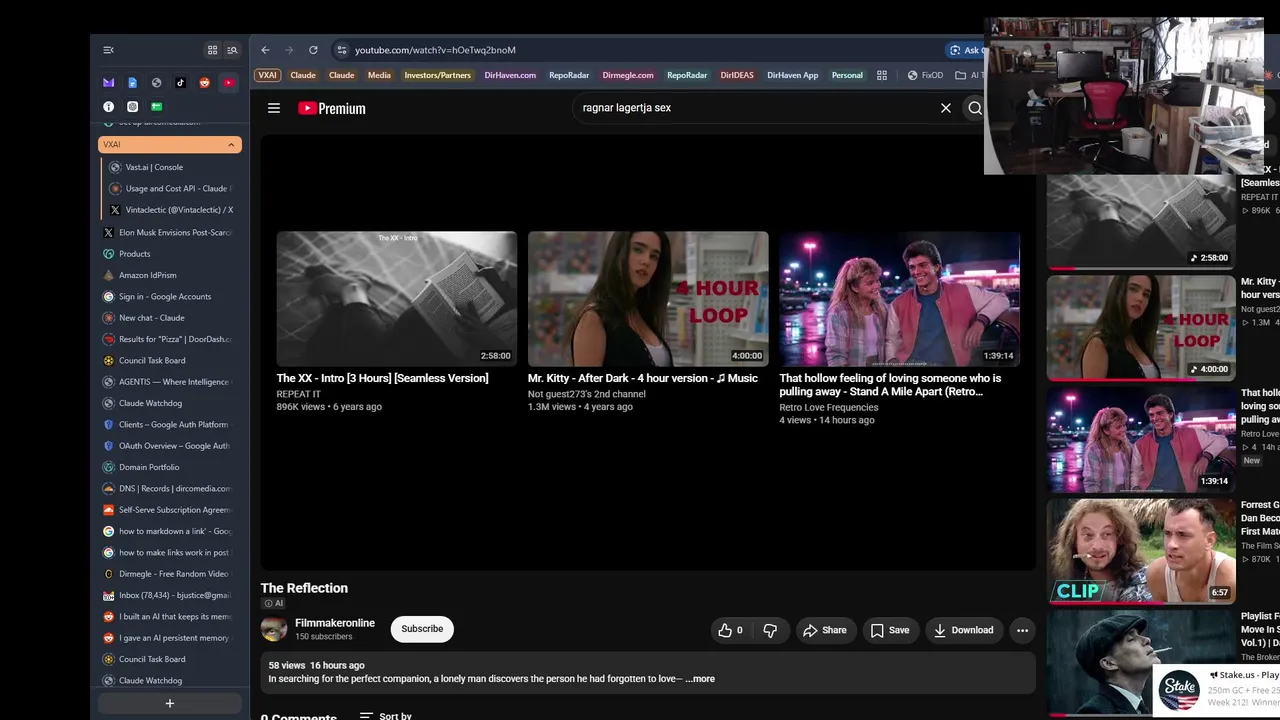
Task: Switch to the Amazon IdPrism tab
Action: [169, 275]
